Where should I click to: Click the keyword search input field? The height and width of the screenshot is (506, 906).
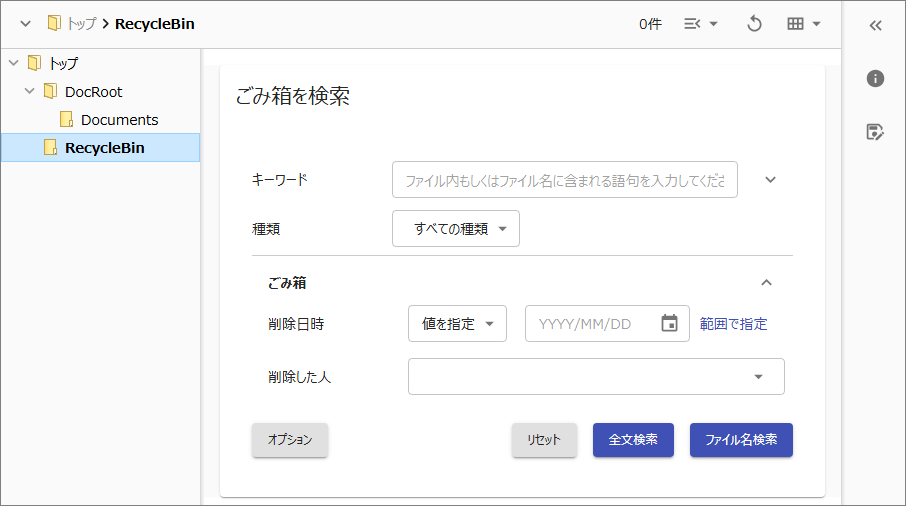[x=564, y=180]
